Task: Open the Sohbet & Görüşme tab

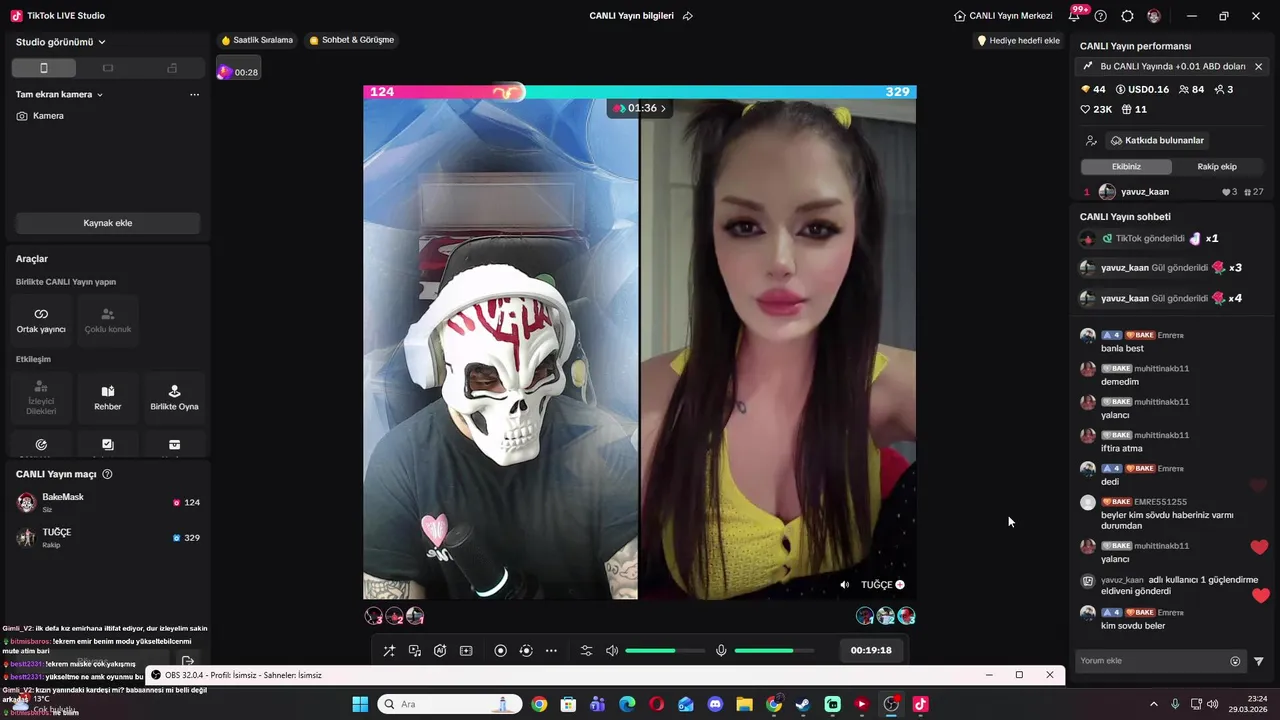Action: pyautogui.click(x=352, y=40)
